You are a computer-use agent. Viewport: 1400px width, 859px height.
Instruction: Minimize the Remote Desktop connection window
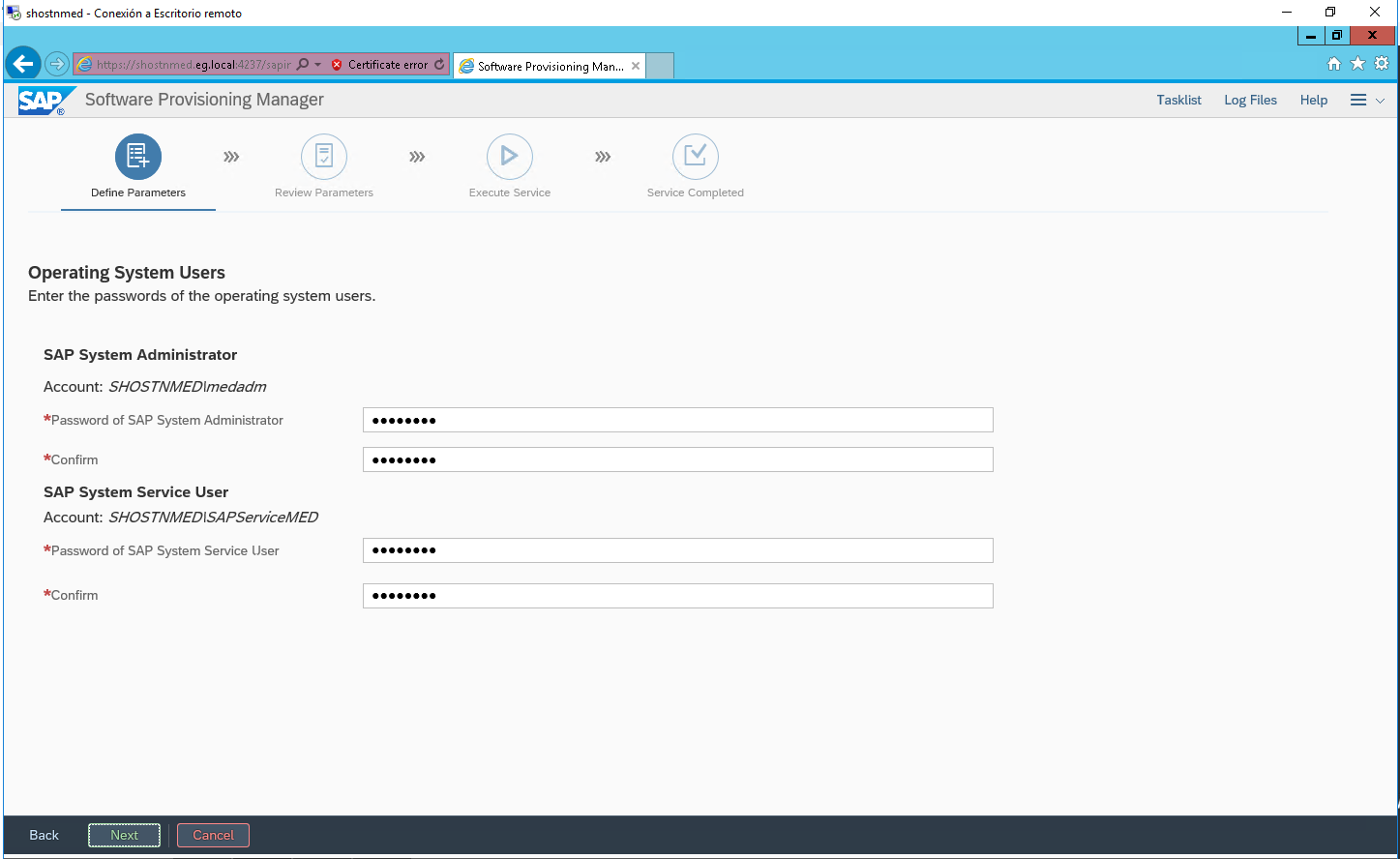(x=1287, y=13)
